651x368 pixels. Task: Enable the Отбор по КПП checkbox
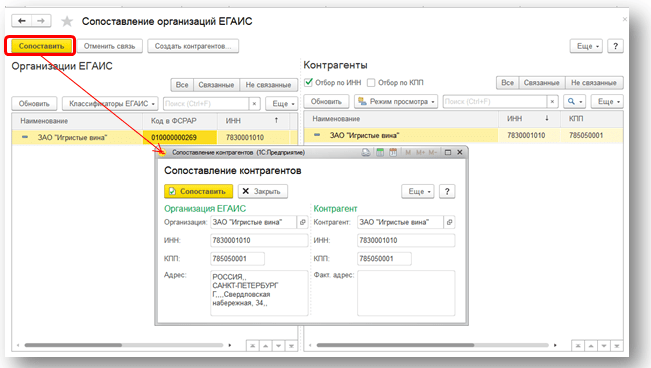pos(371,83)
